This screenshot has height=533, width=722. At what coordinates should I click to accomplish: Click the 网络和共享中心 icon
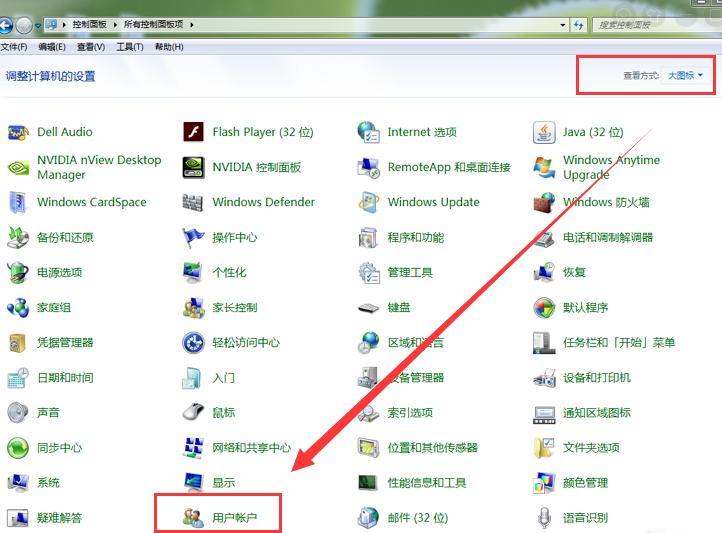(x=193, y=448)
